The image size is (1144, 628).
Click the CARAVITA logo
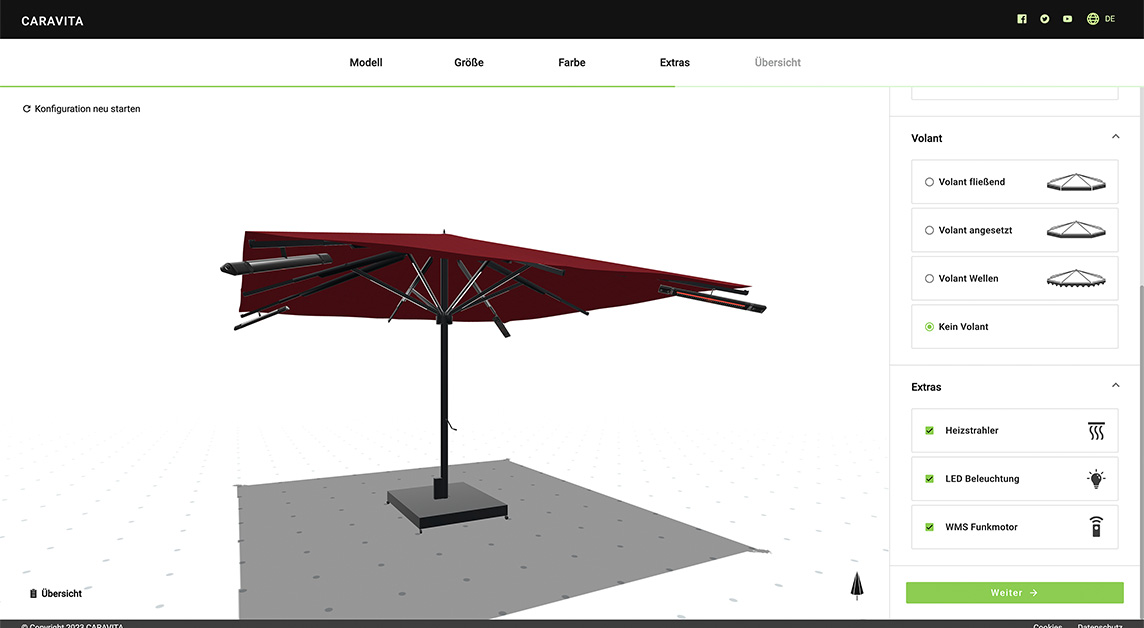pyautogui.click(x=53, y=21)
